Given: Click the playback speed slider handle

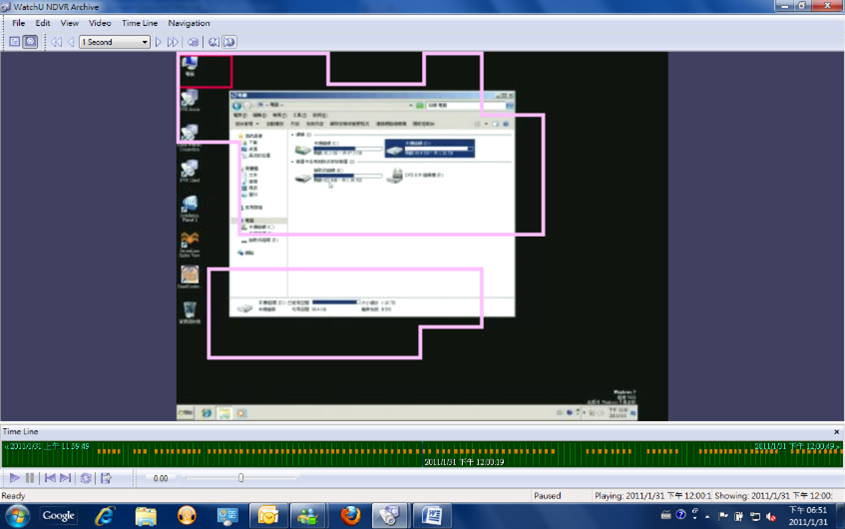Looking at the screenshot, I should click(x=241, y=478).
